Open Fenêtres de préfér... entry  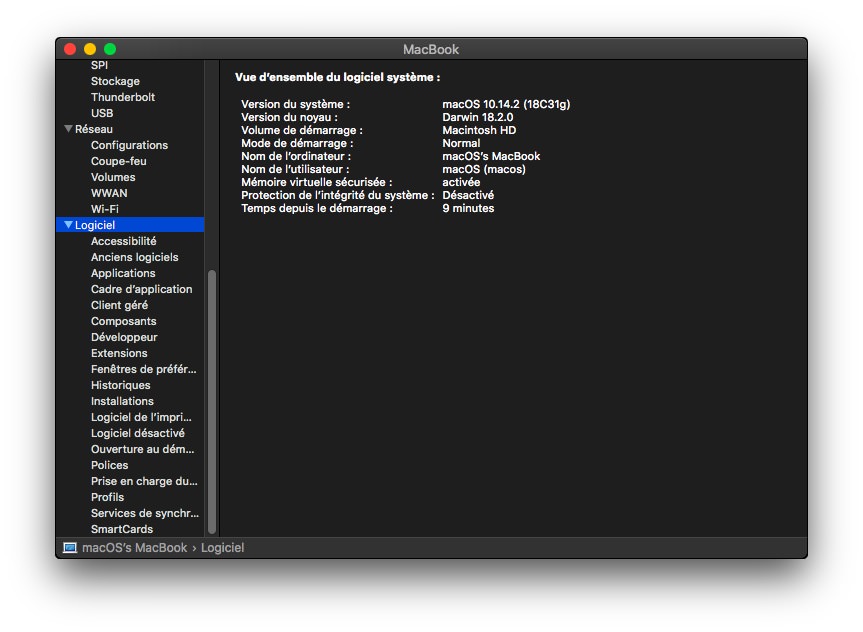(x=143, y=368)
